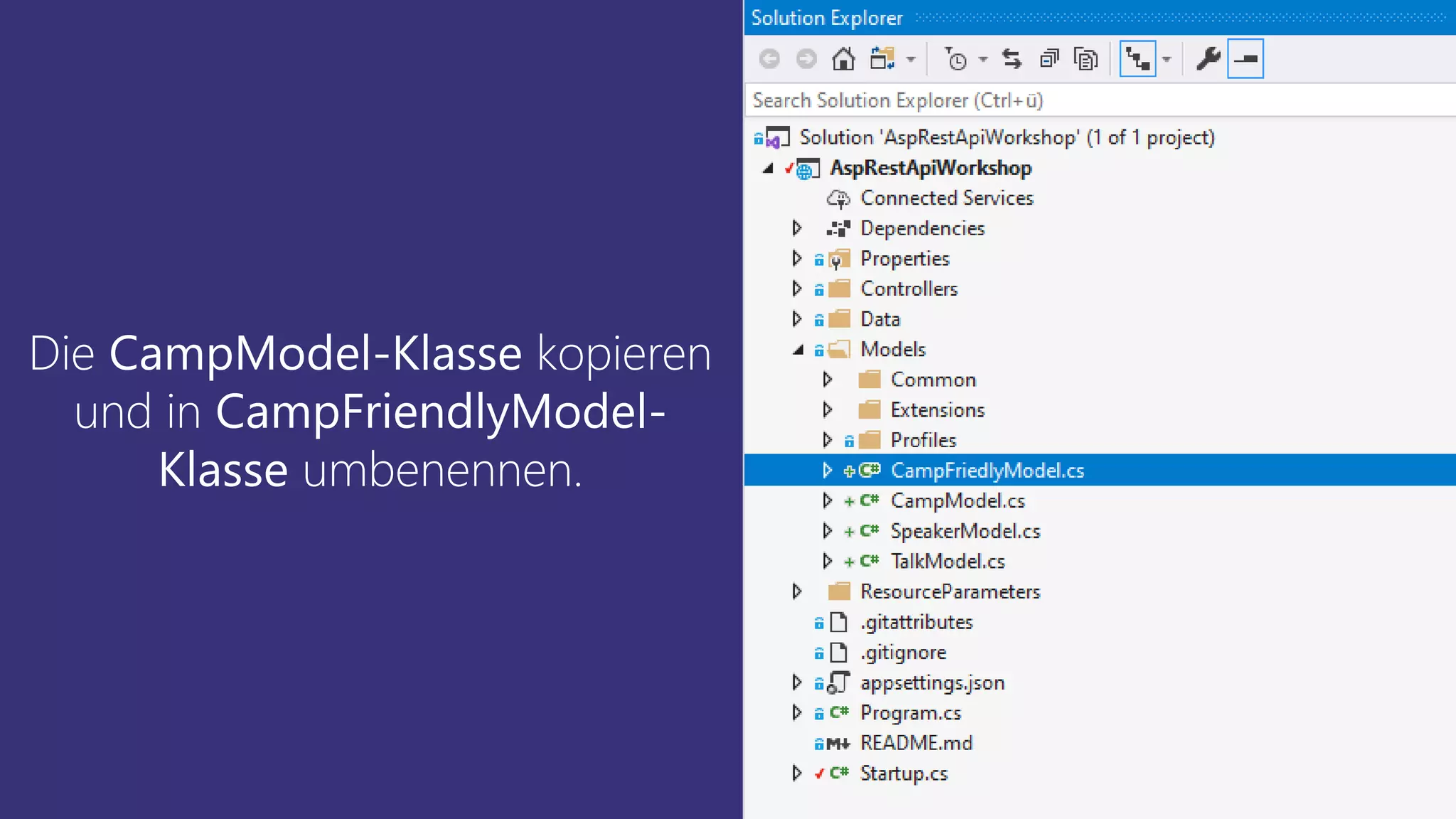Collapse the AspRestApiWorkshop project node
The height and width of the screenshot is (819, 1456).
click(x=768, y=168)
